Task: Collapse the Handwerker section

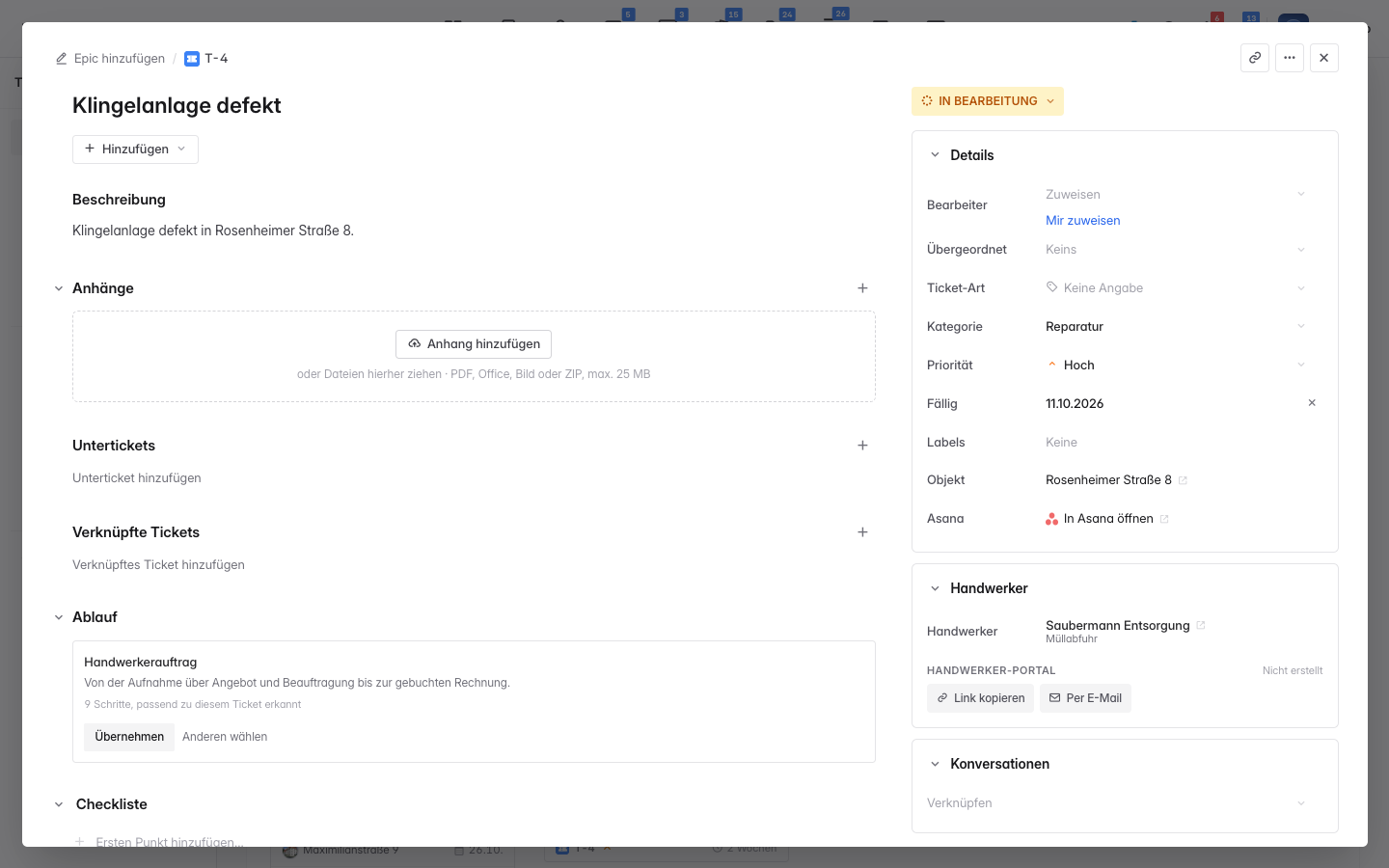Action: click(935, 588)
